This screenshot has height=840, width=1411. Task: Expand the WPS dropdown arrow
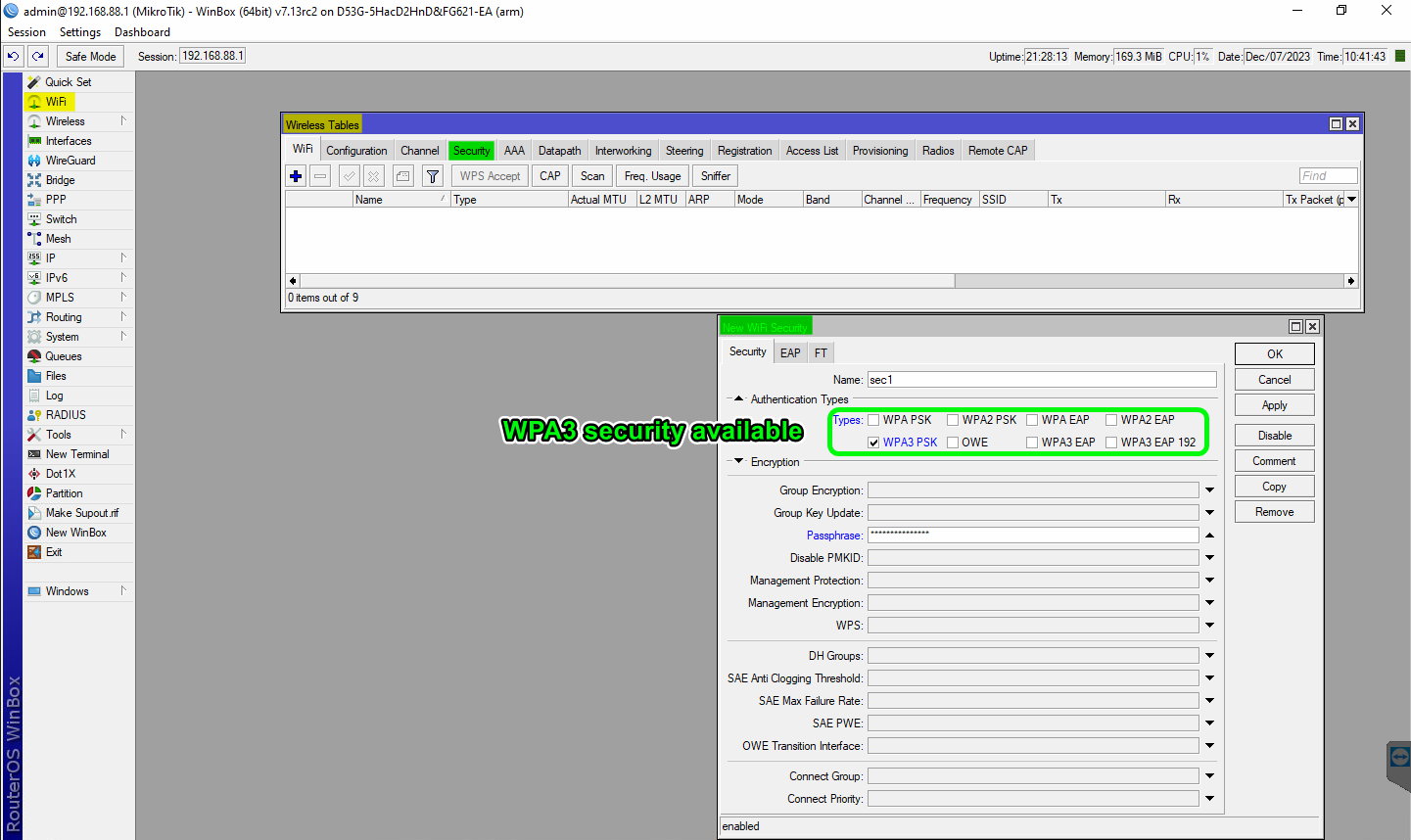(1209, 626)
